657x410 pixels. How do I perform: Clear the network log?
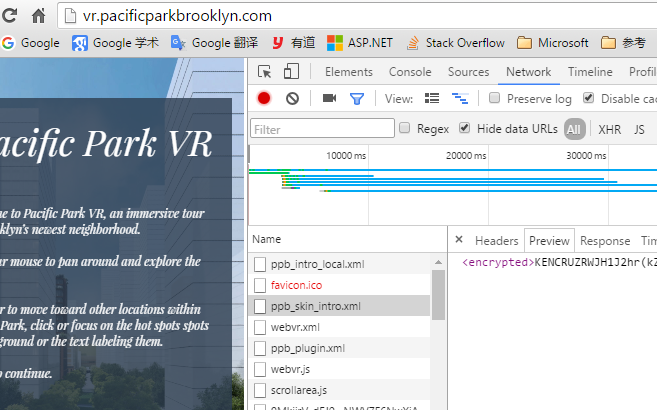pos(292,98)
